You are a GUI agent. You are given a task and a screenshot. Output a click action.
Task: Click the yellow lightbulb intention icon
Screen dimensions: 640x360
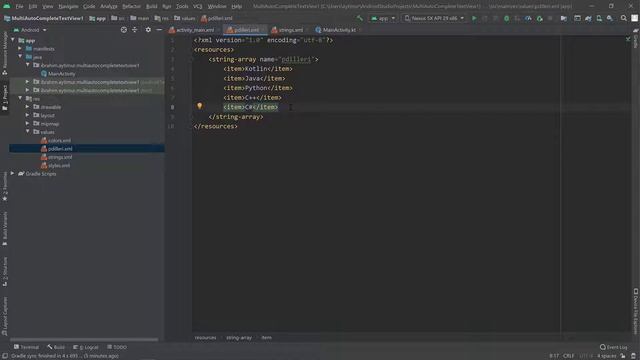[x=200, y=106]
